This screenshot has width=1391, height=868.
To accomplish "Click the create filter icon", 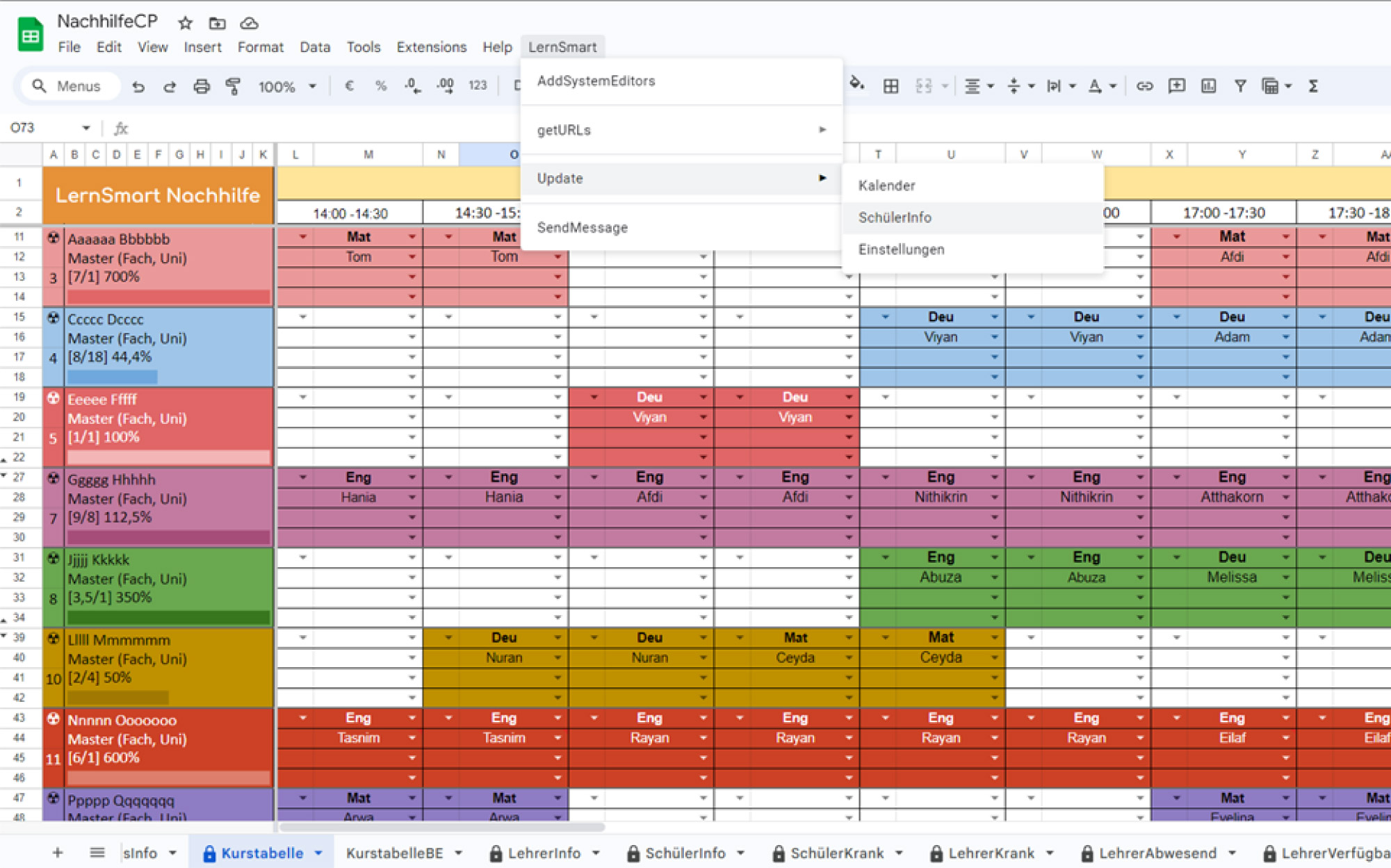I will point(1239,86).
